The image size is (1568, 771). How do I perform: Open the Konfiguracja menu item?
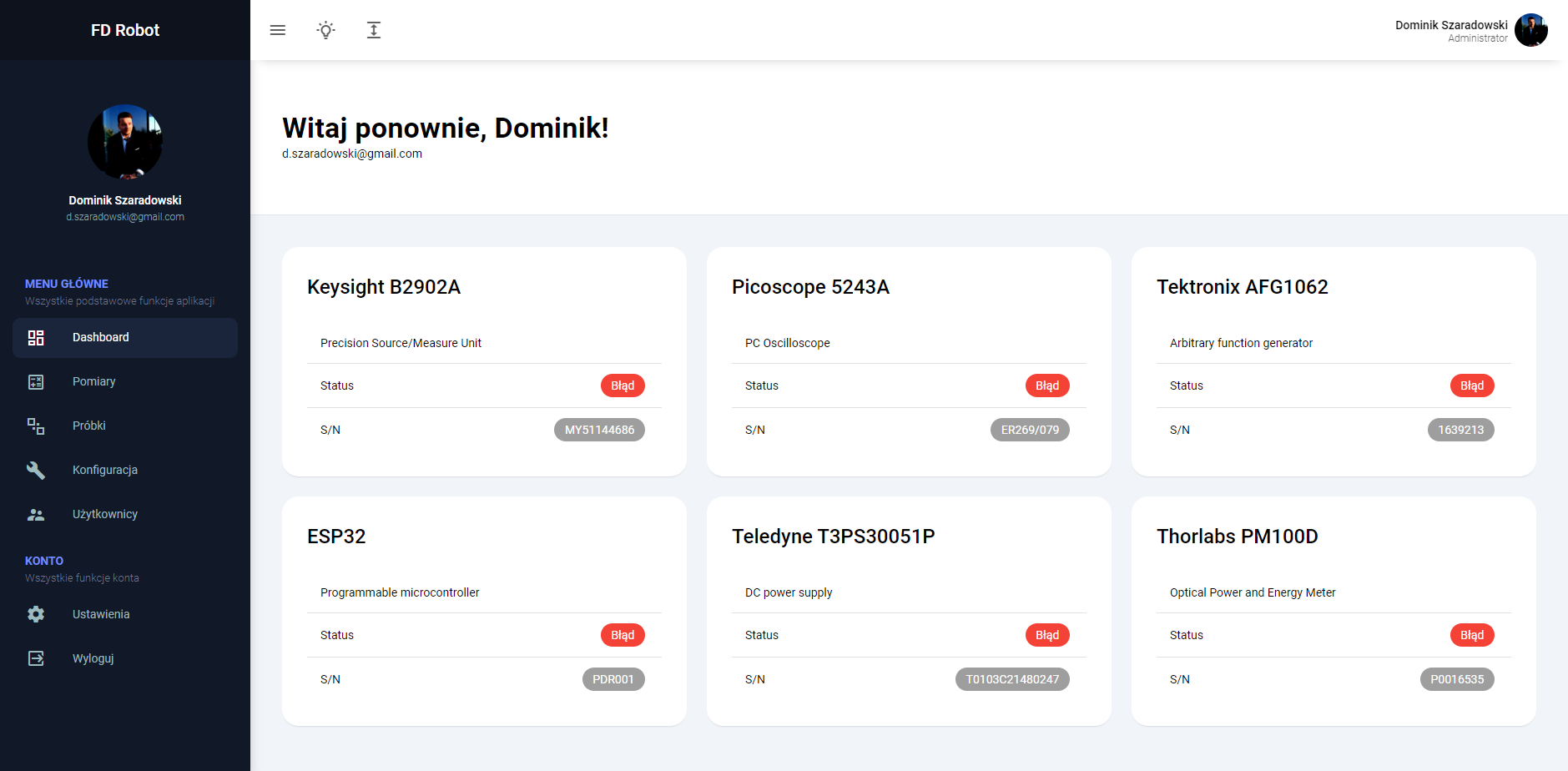click(x=105, y=471)
